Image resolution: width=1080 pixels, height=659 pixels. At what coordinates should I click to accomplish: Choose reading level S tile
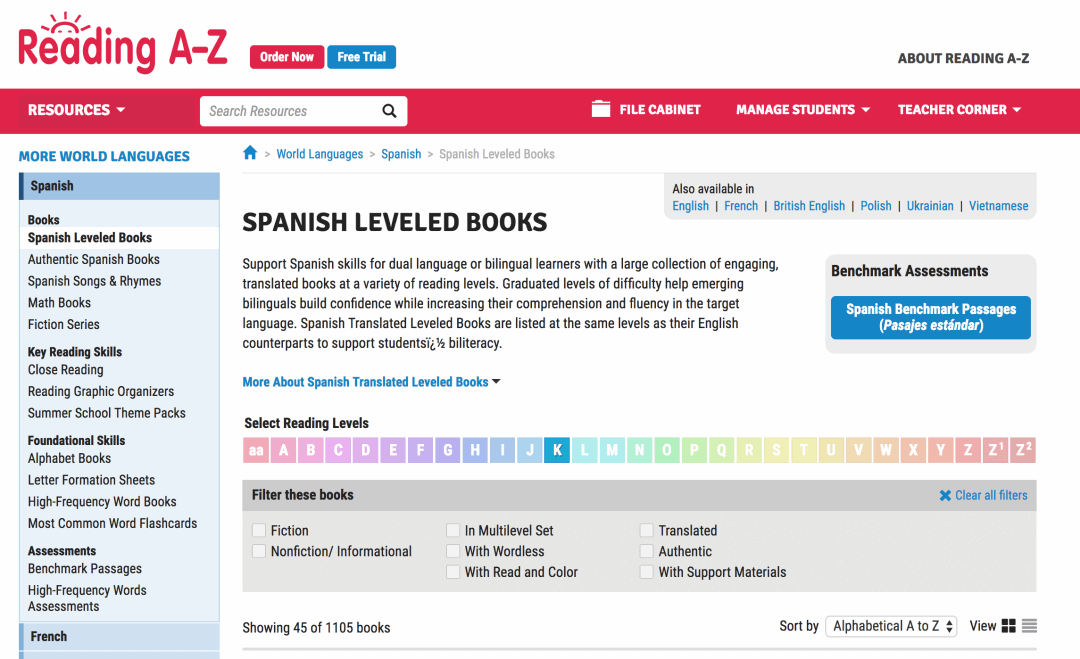776,450
